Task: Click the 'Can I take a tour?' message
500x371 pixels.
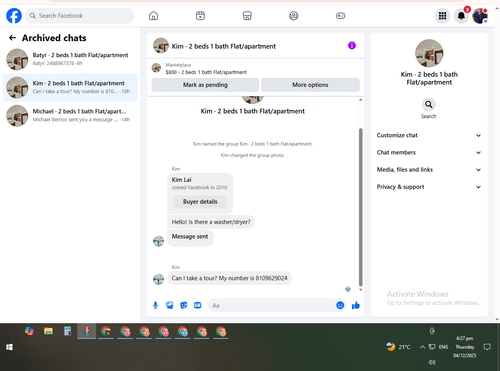Action: point(229,278)
